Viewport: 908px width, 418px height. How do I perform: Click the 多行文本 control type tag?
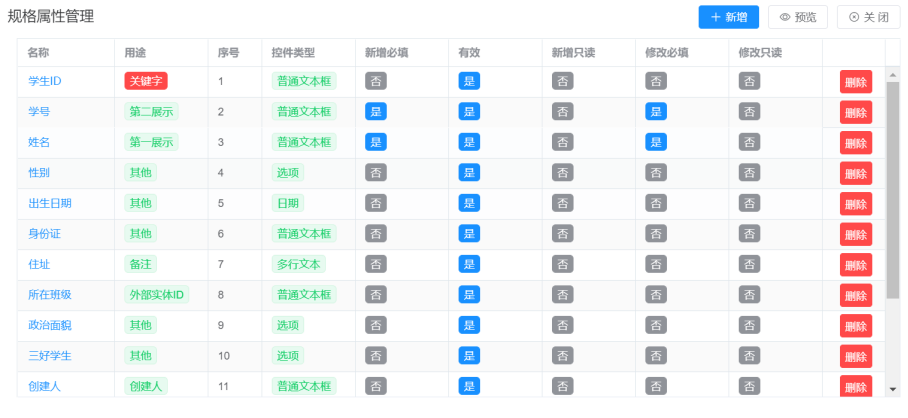(299, 265)
